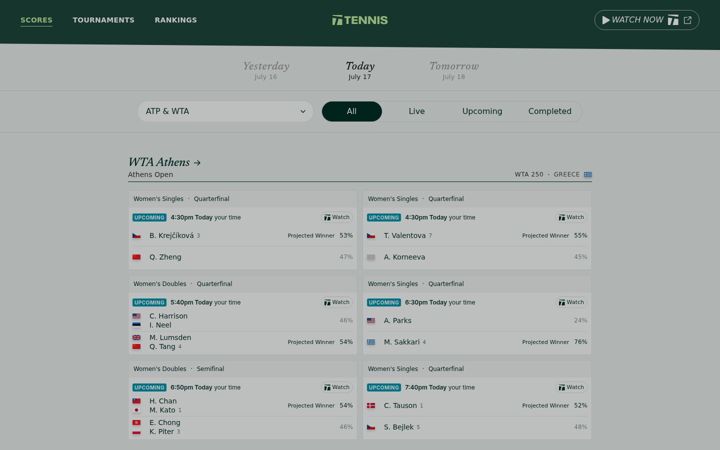This screenshot has width=720, height=450.
Task: Click K. Piter player name
Action: pos(162,432)
